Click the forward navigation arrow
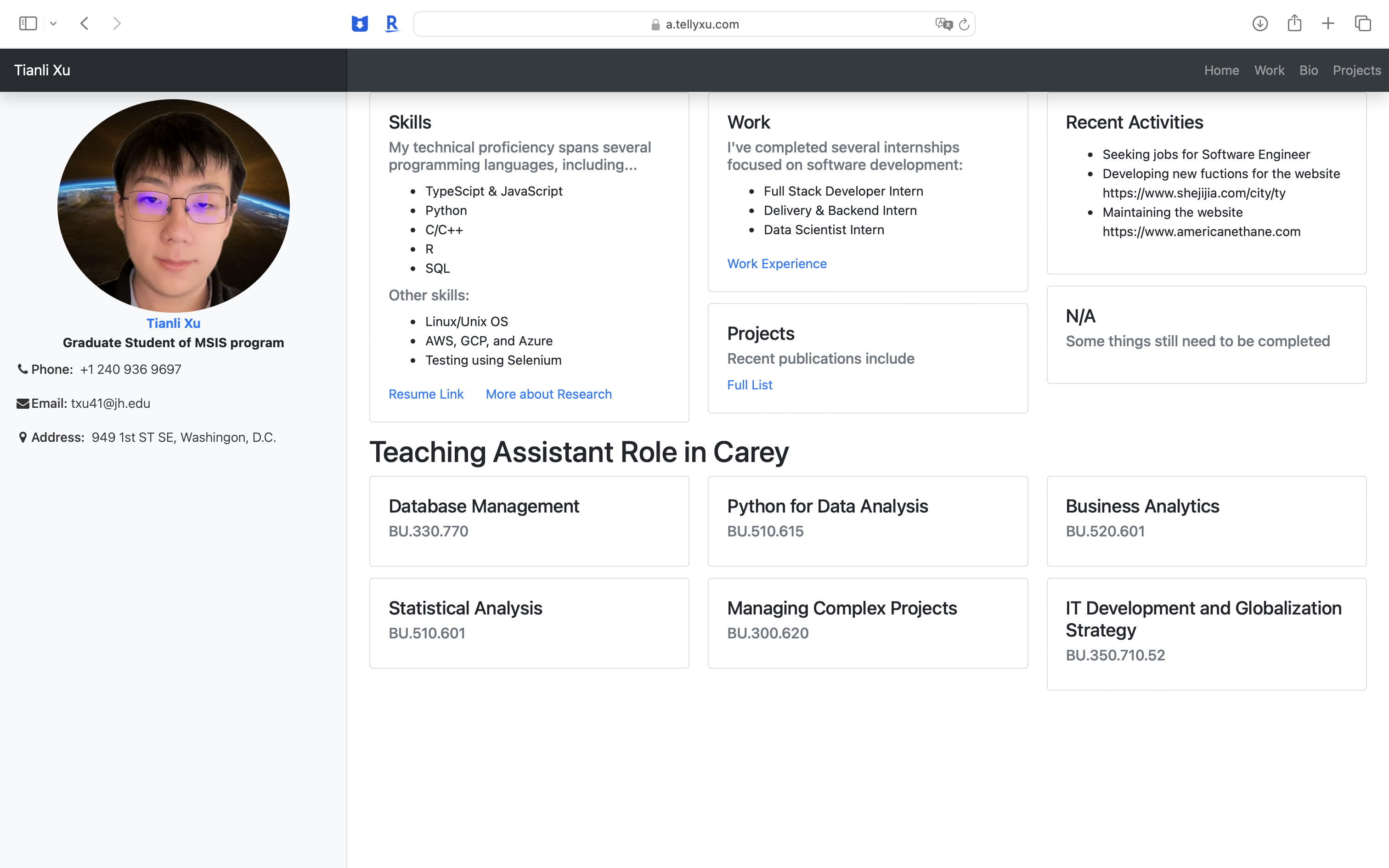Image resolution: width=1389 pixels, height=868 pixels. click(117, 23)
